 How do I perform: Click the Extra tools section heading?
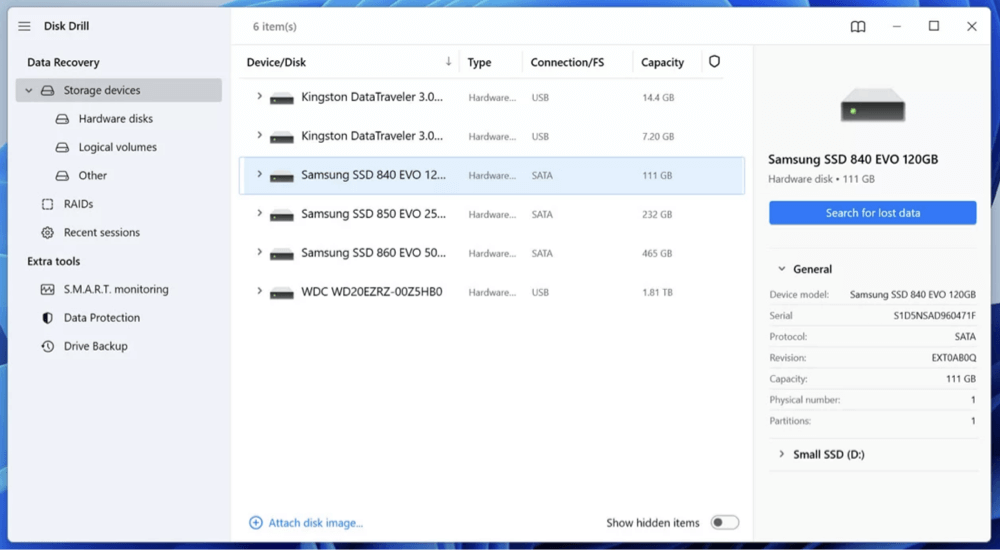click(54, 262)
